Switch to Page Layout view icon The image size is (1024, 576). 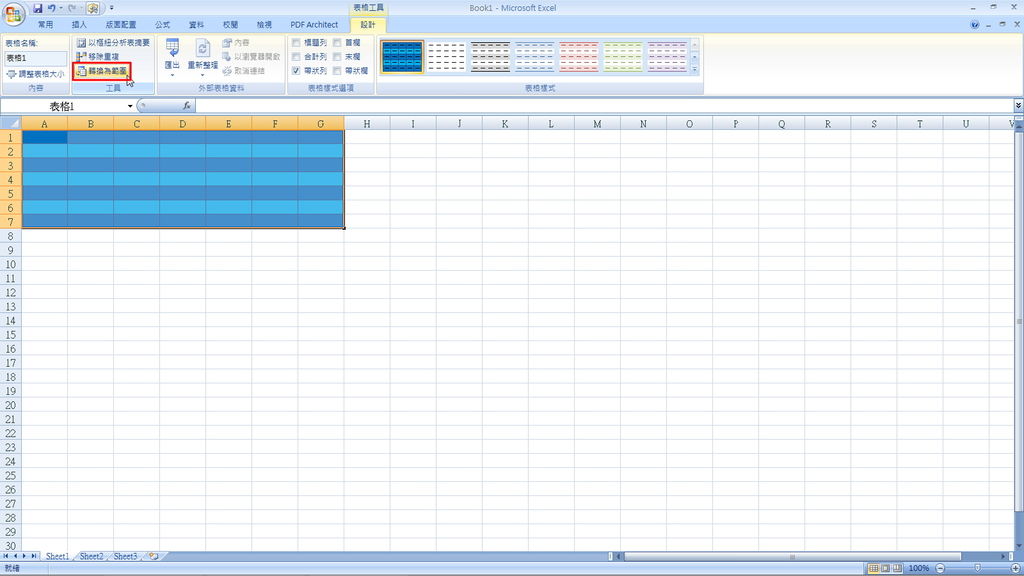[886, 568]
